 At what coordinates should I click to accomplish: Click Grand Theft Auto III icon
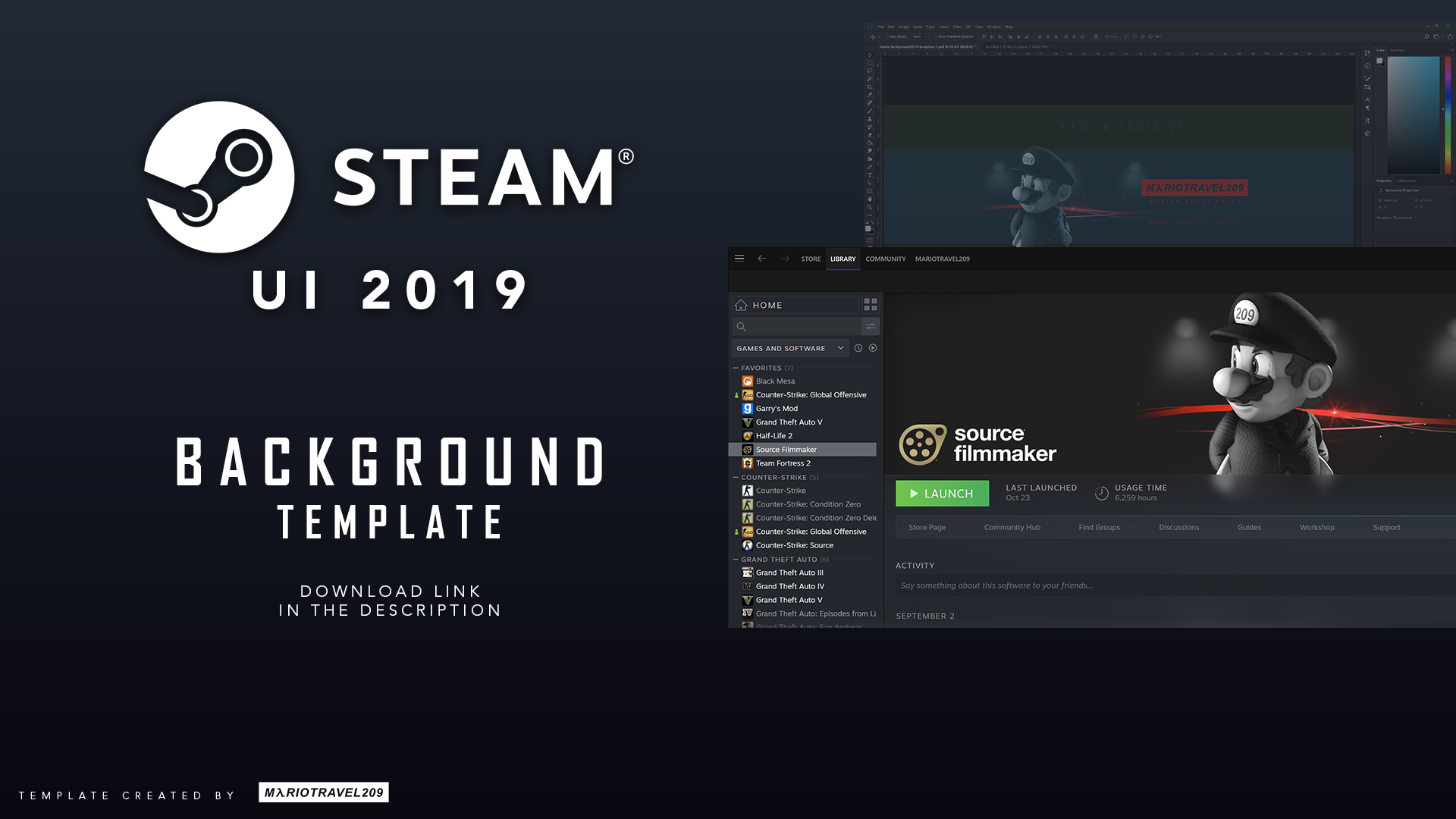(747, 573)
